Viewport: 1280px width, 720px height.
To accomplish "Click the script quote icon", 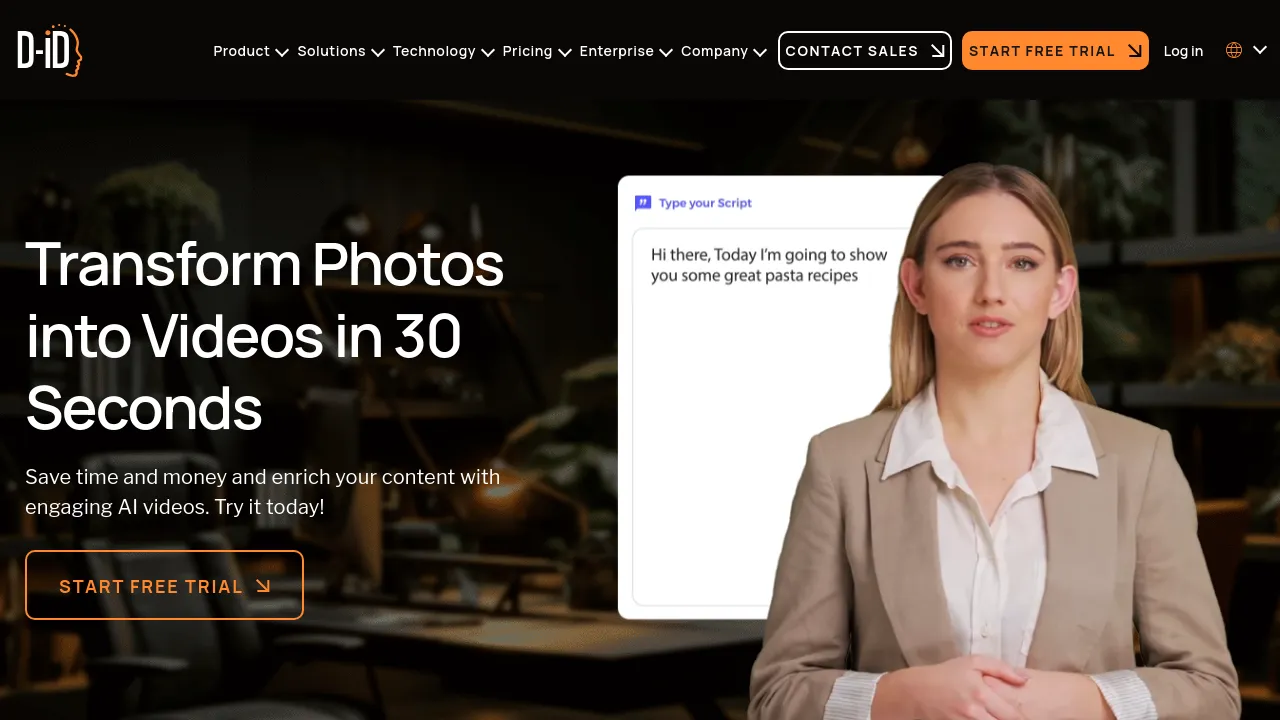I will [x=643, y=203].
